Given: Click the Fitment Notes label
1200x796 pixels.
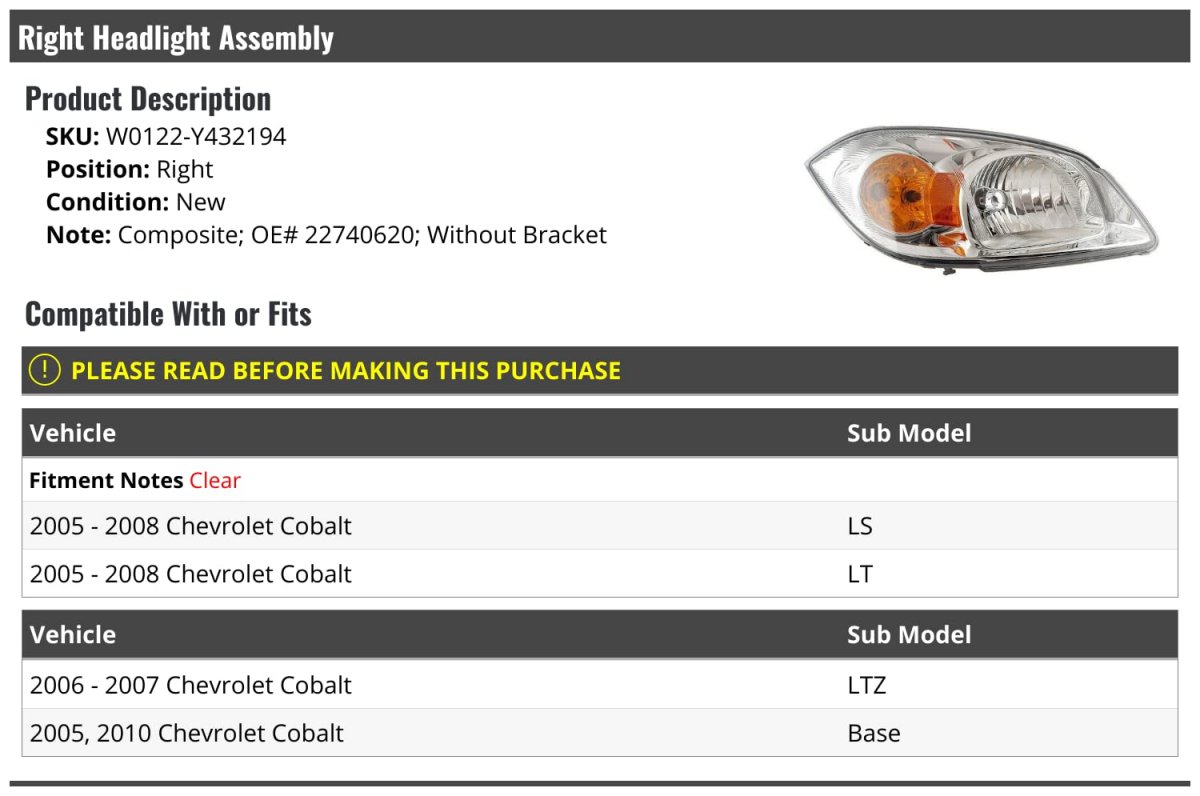Looking at the screenshot, I should point(106,480).
